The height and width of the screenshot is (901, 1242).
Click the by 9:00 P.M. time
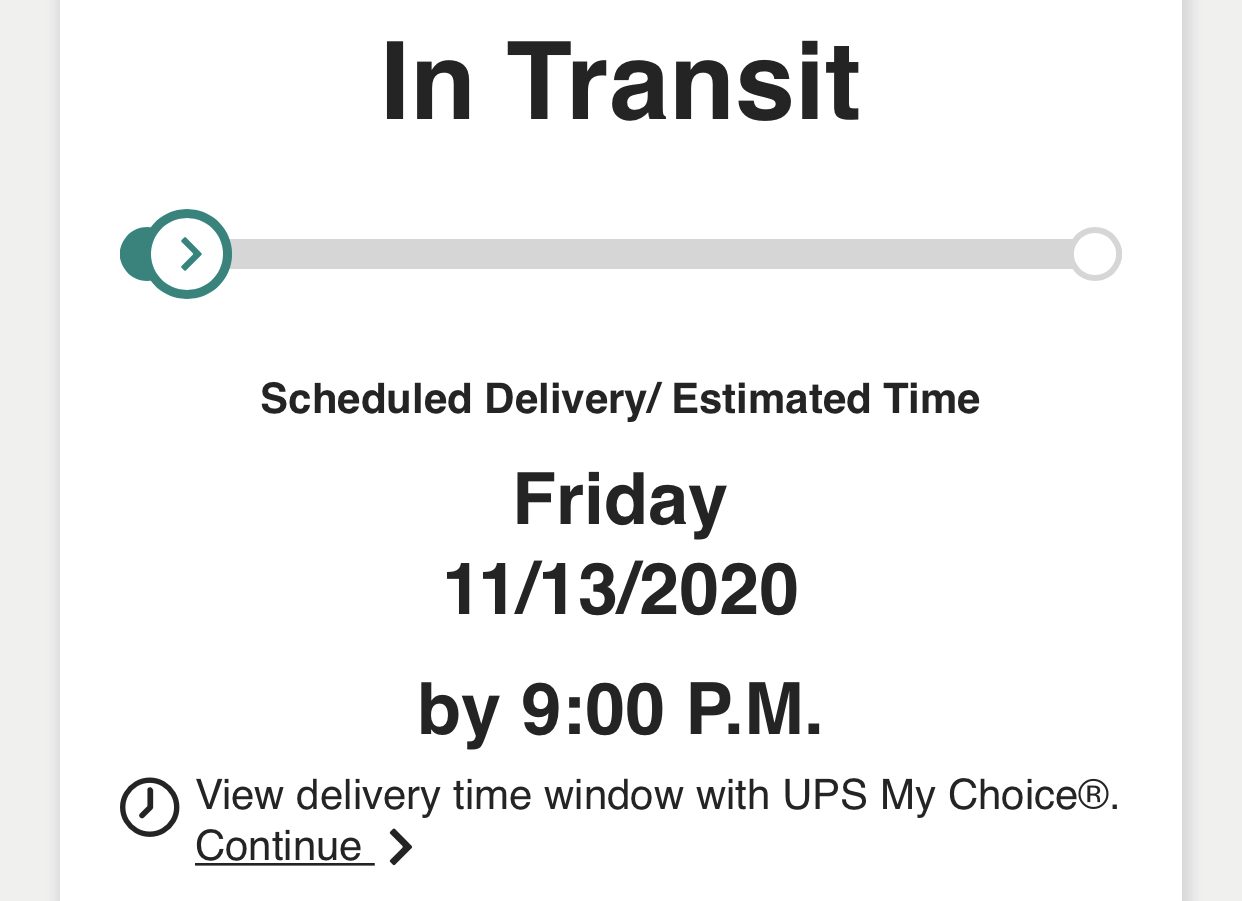click(620, 709)
